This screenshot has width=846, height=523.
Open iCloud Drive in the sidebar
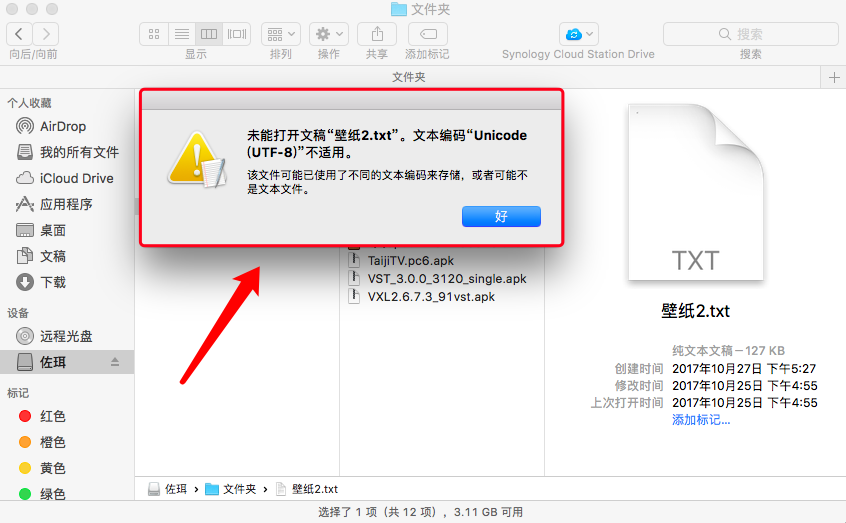tap(65, 178)
